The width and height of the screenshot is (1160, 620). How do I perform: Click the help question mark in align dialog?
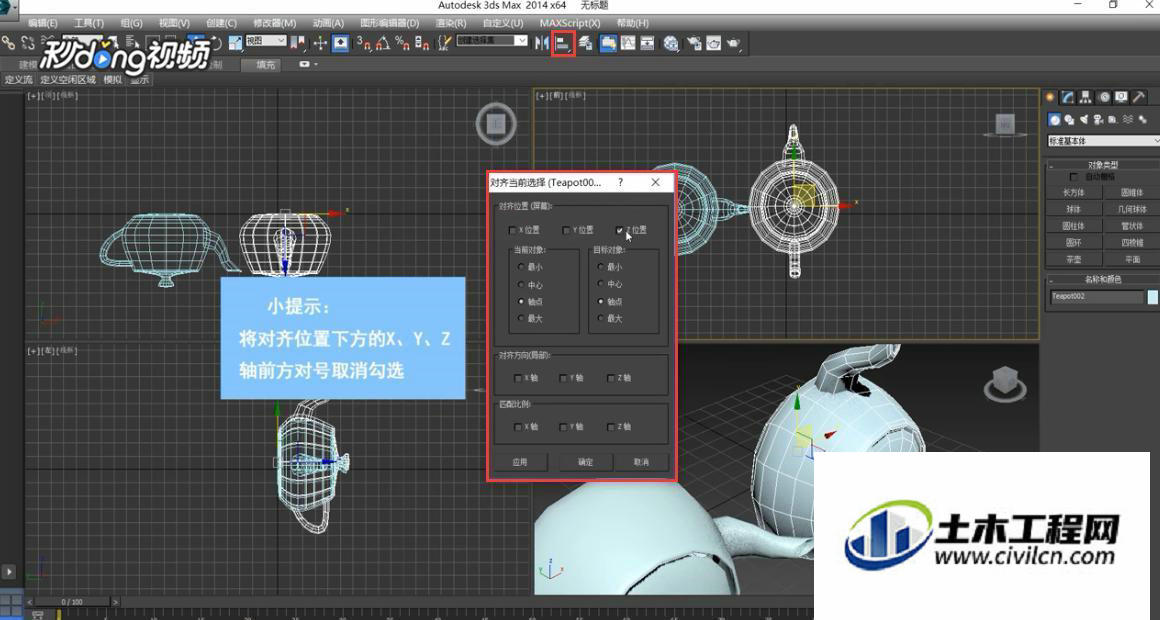pos(621,183)
